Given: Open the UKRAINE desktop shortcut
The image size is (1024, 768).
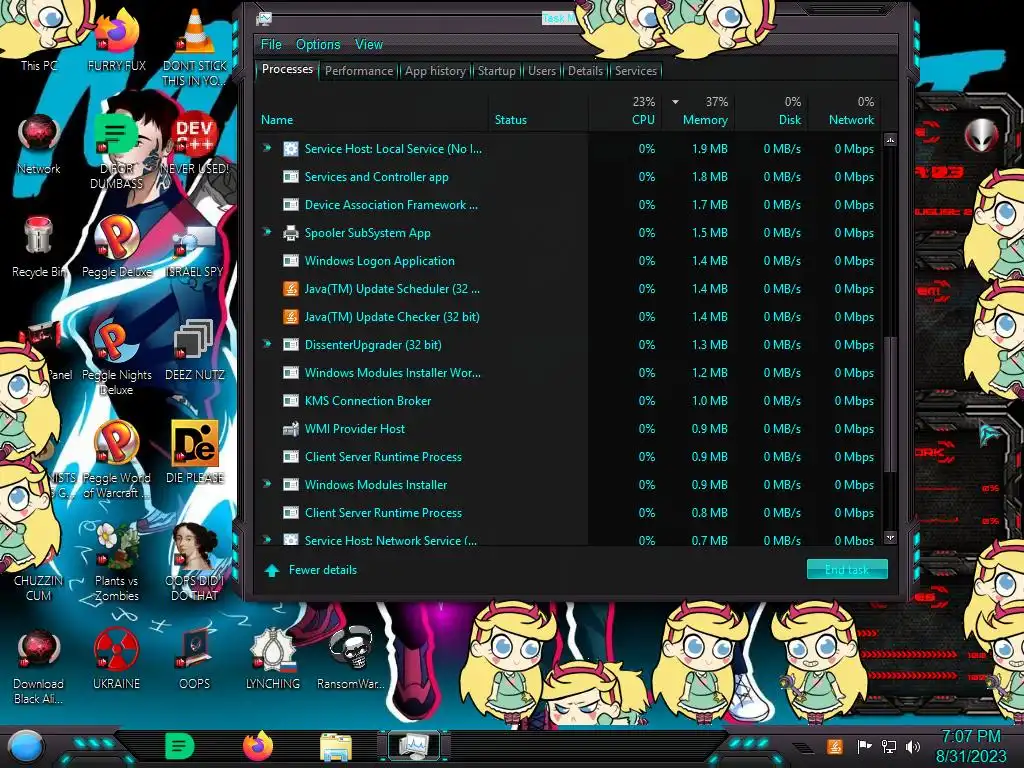Looking at the screenshot, I should pyautogui.click(x=117, y=660).
